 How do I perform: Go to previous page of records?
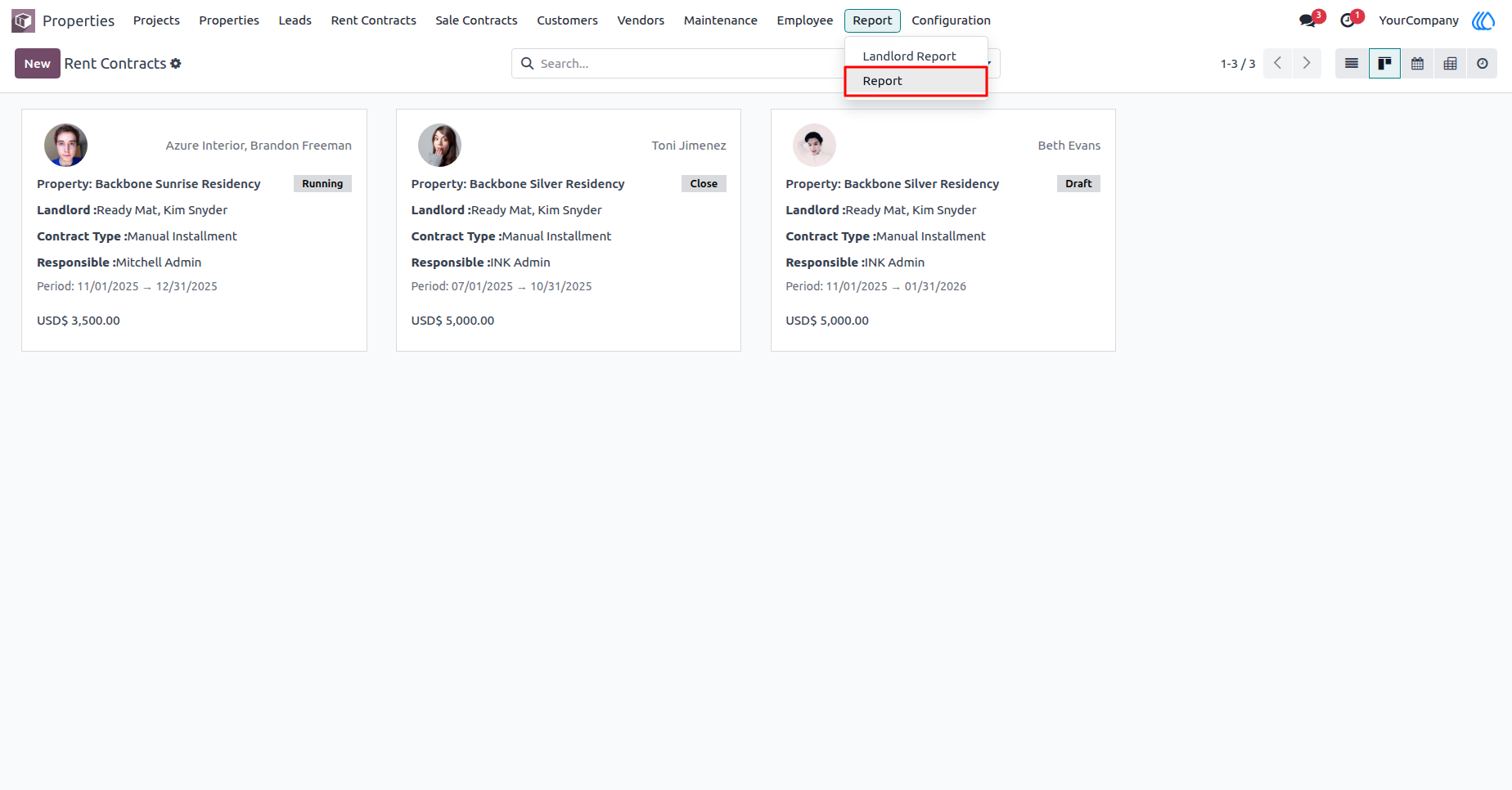coord(1277,64)
